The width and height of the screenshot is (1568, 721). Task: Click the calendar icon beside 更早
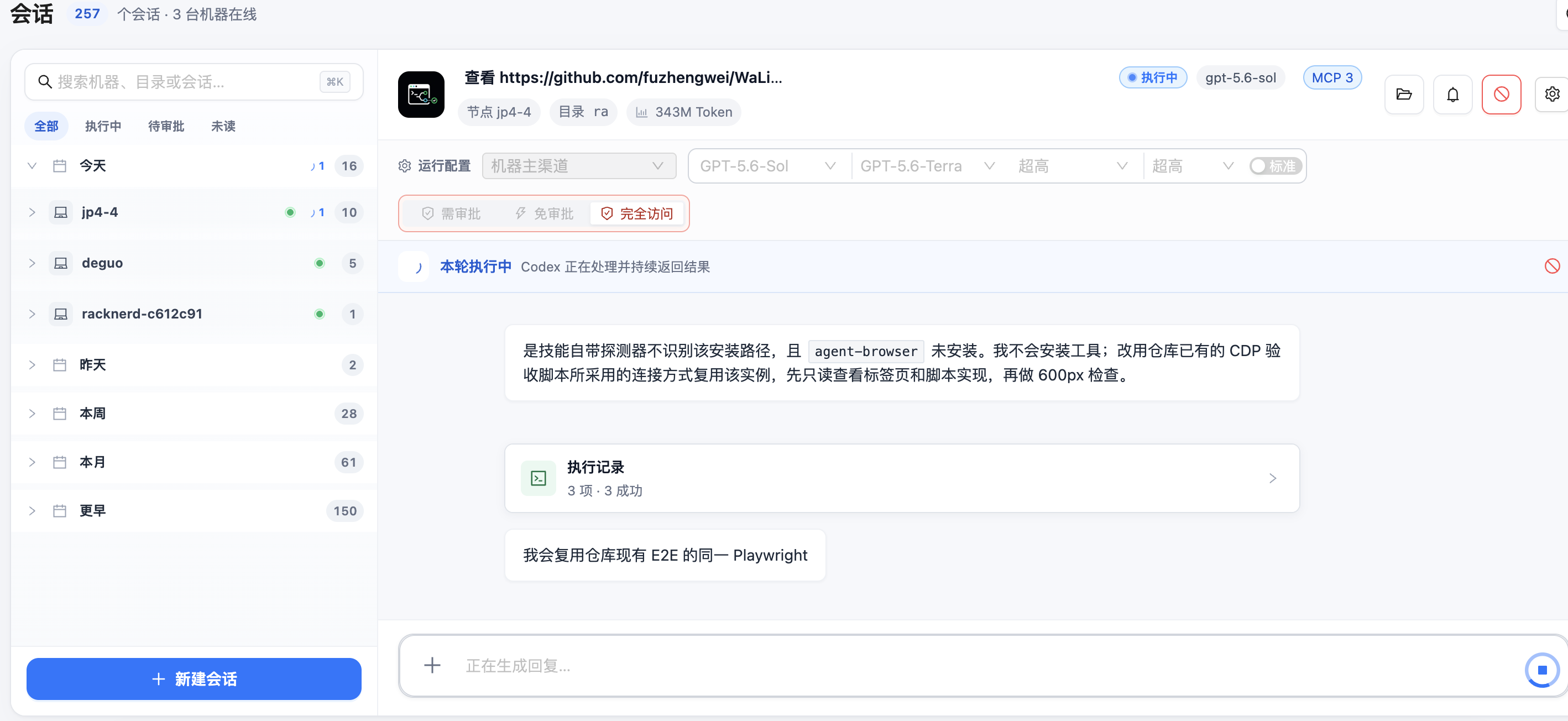[x=60, y=511]
